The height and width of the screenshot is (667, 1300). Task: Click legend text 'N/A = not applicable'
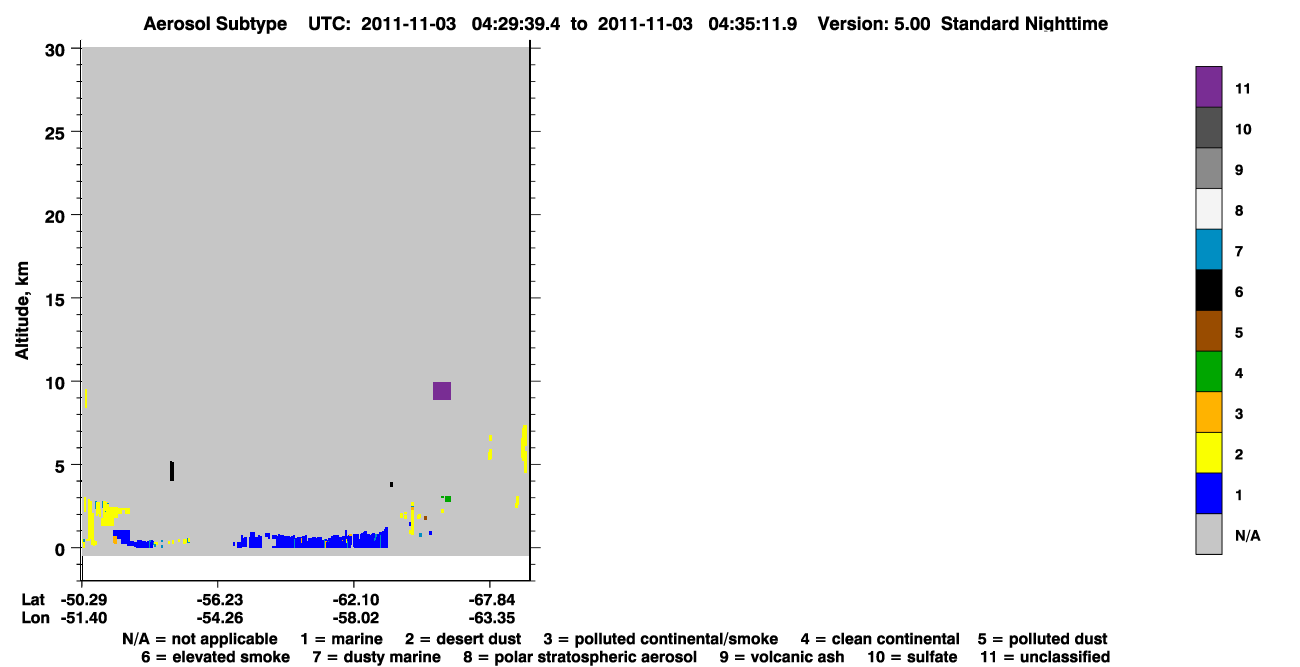pyautogui.click(x=200, y=639)
